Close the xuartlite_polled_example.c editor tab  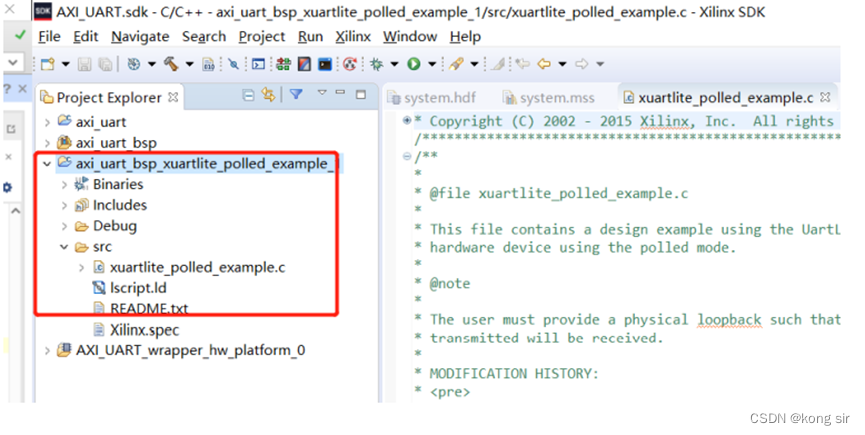tap(825, 97)
